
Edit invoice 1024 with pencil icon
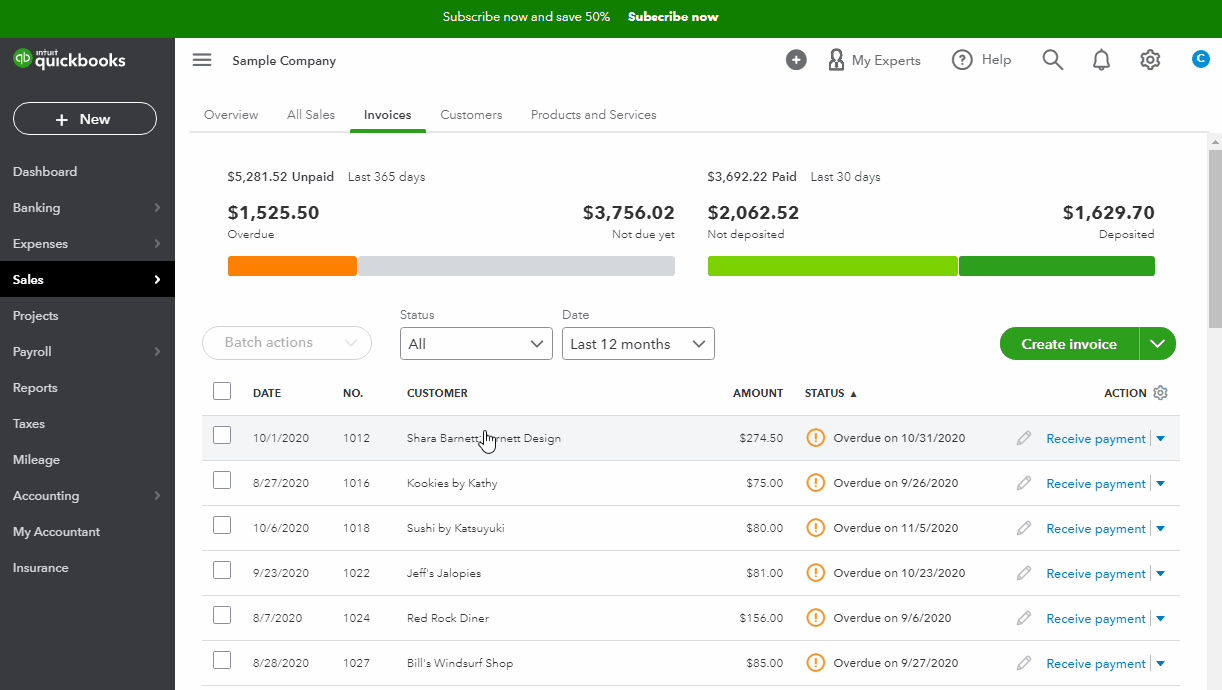coord(1023,618)
